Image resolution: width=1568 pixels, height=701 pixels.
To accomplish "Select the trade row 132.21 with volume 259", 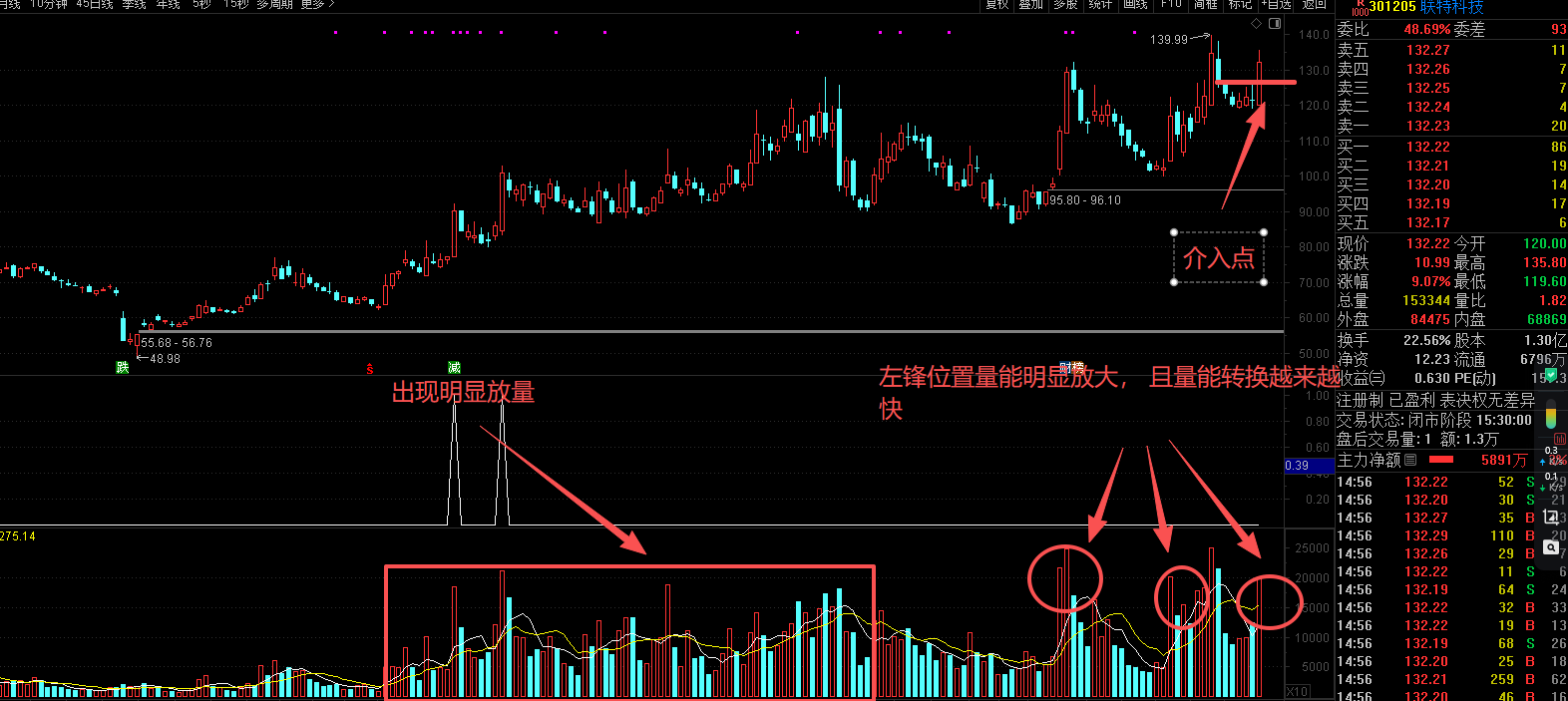I will pyautogui.click(x=1451, y=679).
